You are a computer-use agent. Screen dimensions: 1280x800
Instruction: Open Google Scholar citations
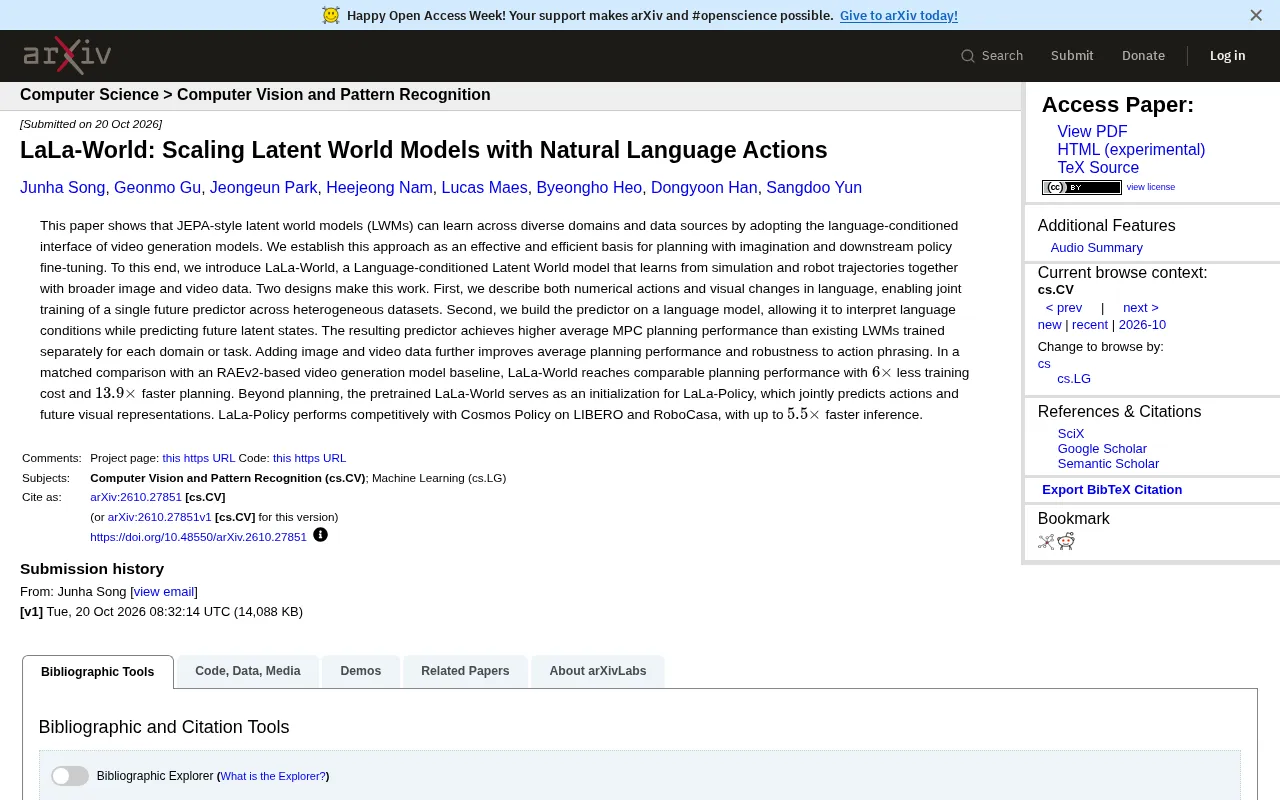(1102, 449)
